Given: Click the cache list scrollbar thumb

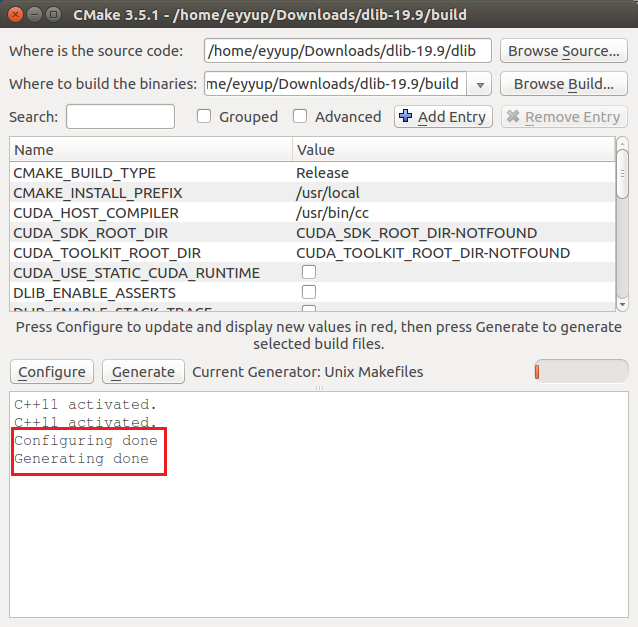Looking at the screenshot, I should tap(622, 174).
